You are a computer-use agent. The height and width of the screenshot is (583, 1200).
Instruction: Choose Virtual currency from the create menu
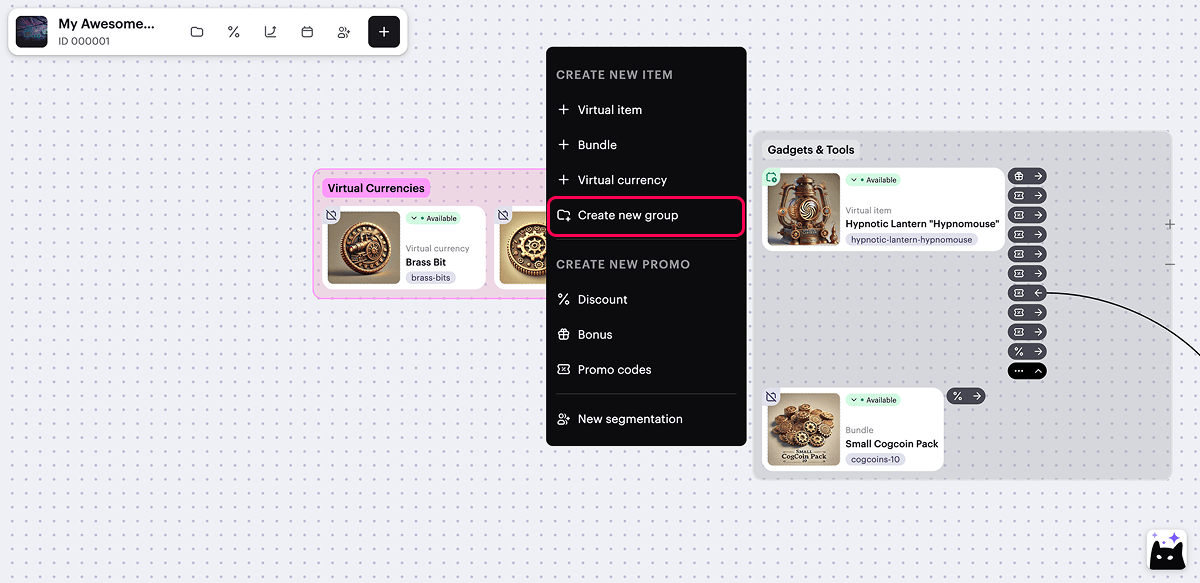pos(621,180)
